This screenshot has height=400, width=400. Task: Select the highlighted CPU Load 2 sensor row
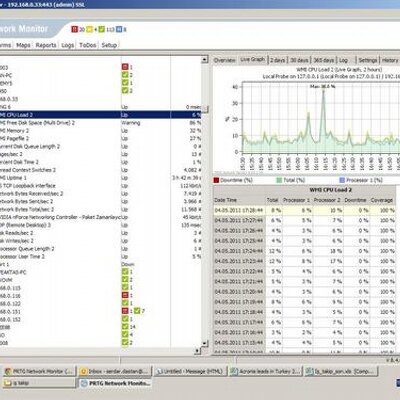[x=101, y=115]
